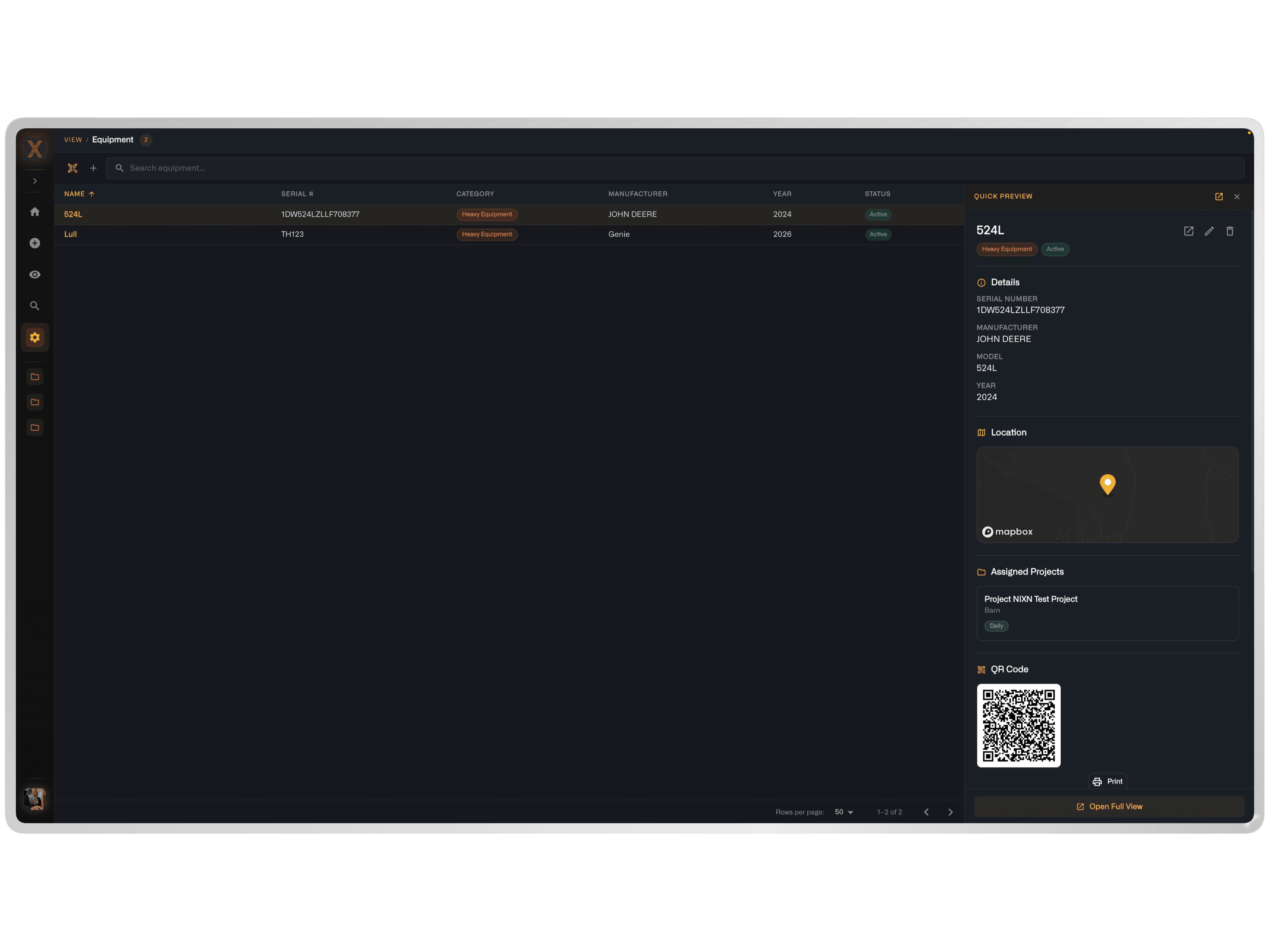Screen dimensions: 1270x952
Task: Click serial TH123 cell
Action: [x=292, y=234]
